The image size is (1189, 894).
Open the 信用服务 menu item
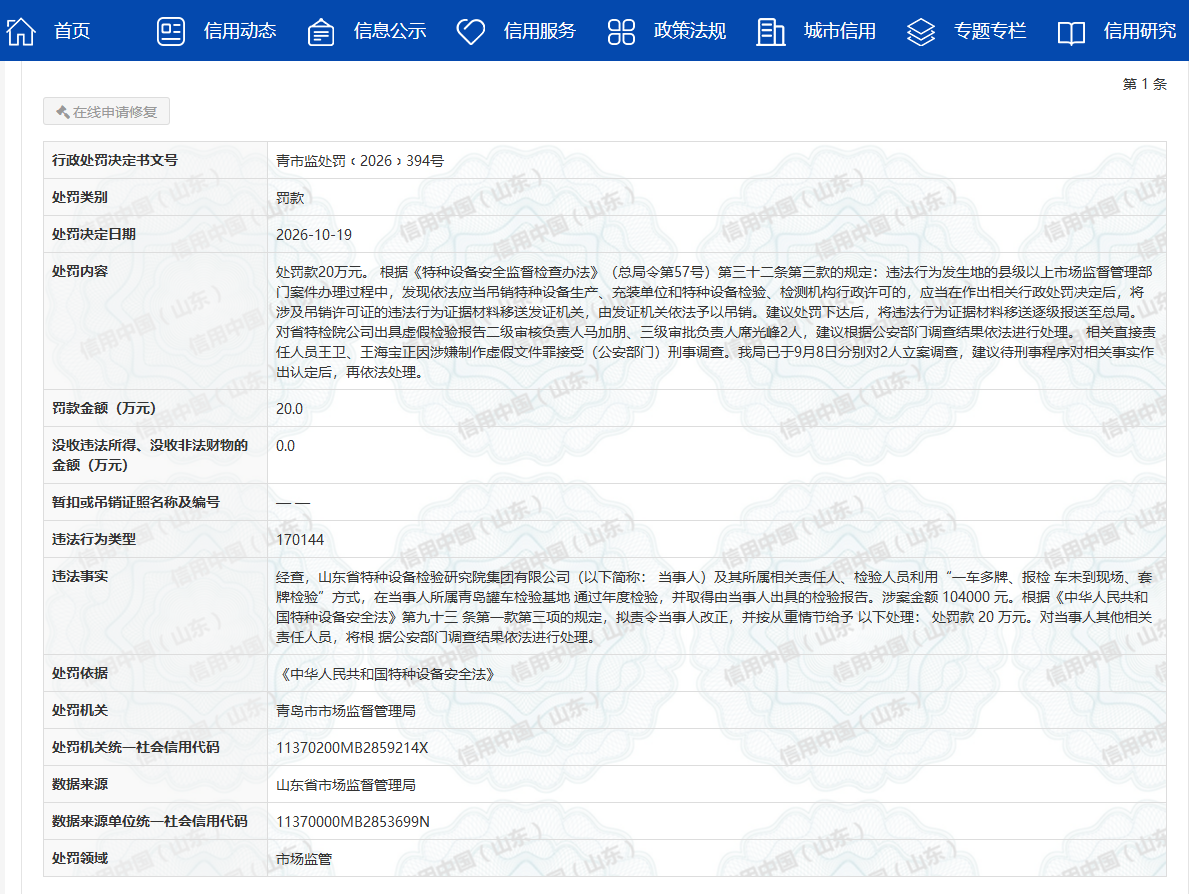click(x=540, y=31)
